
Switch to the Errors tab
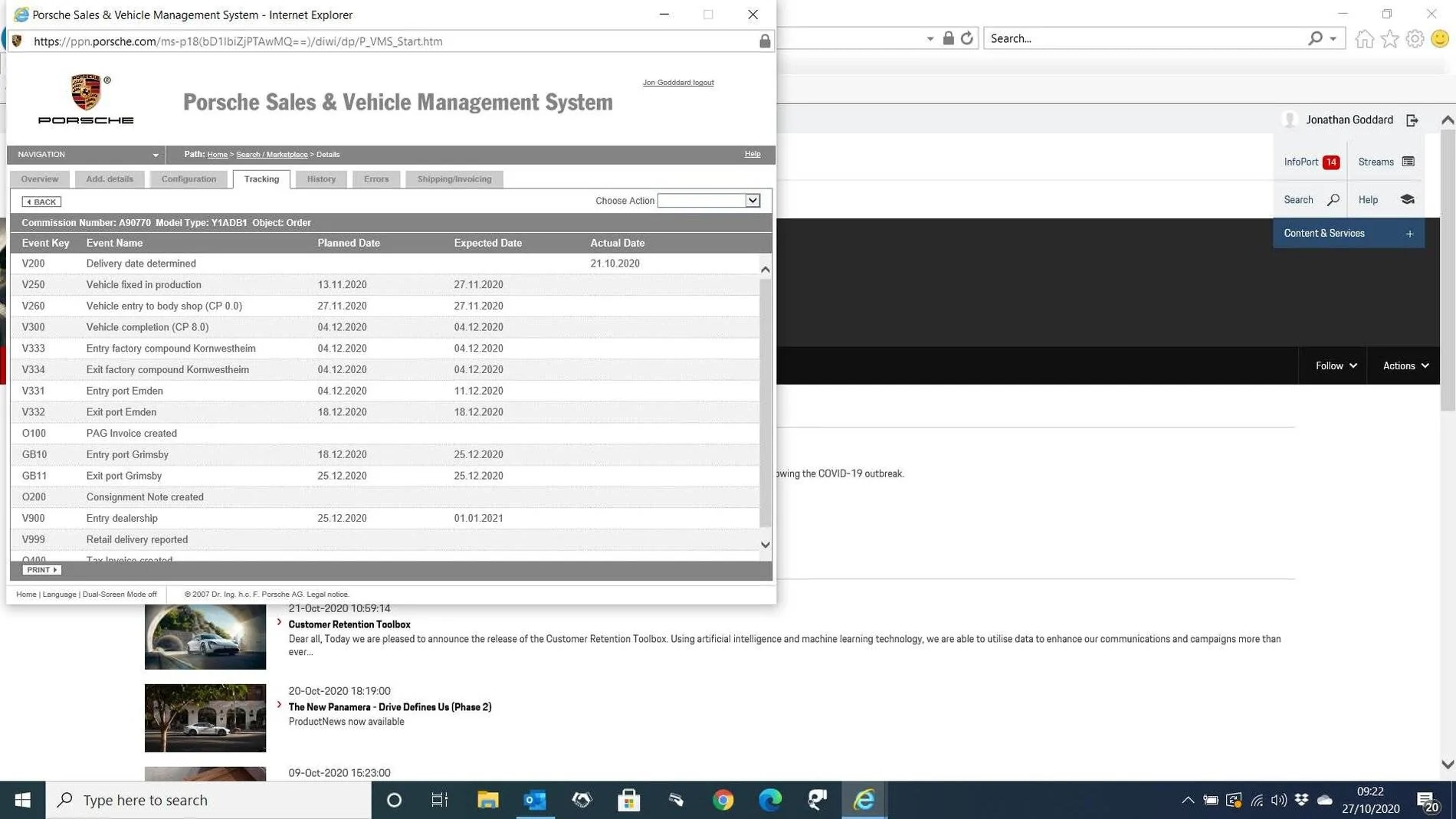[x=376, y=179]
